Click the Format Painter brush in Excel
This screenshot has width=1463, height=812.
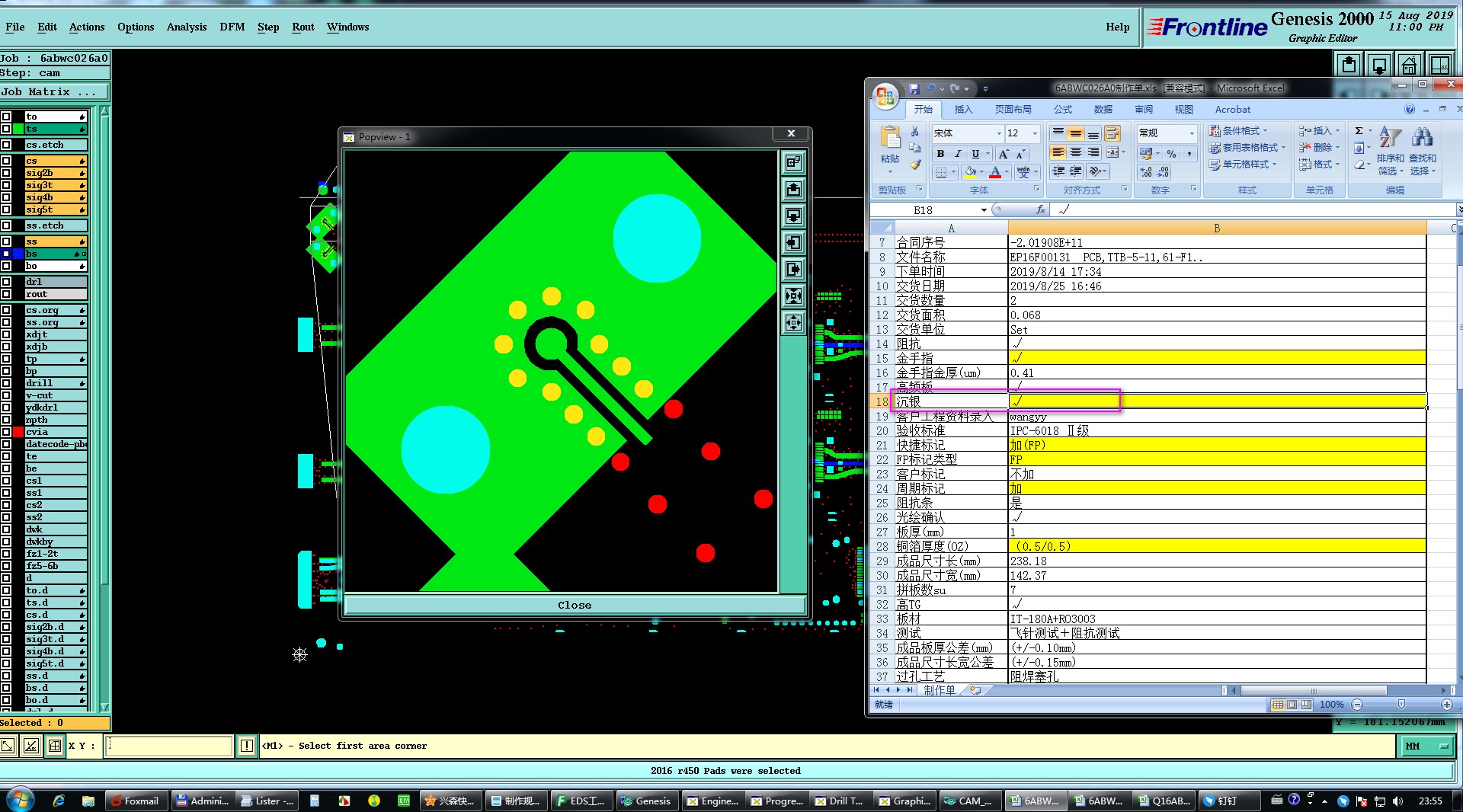click(x=915, y=165)
